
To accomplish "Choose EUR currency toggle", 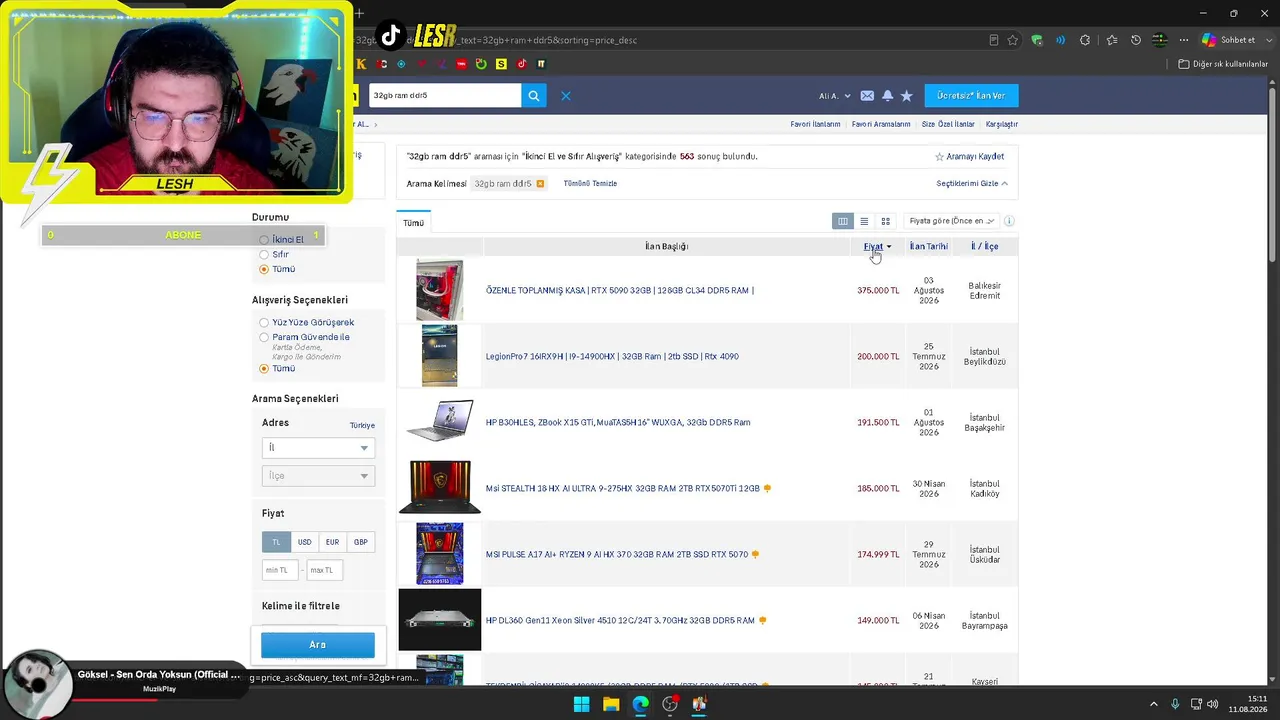I will tap(332, 542).
